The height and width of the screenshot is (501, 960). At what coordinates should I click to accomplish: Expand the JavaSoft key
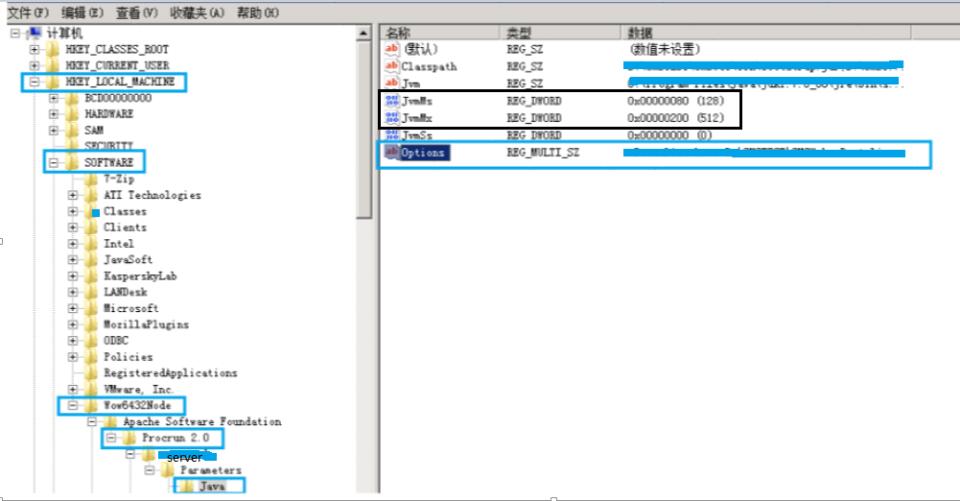pos(73,260)
